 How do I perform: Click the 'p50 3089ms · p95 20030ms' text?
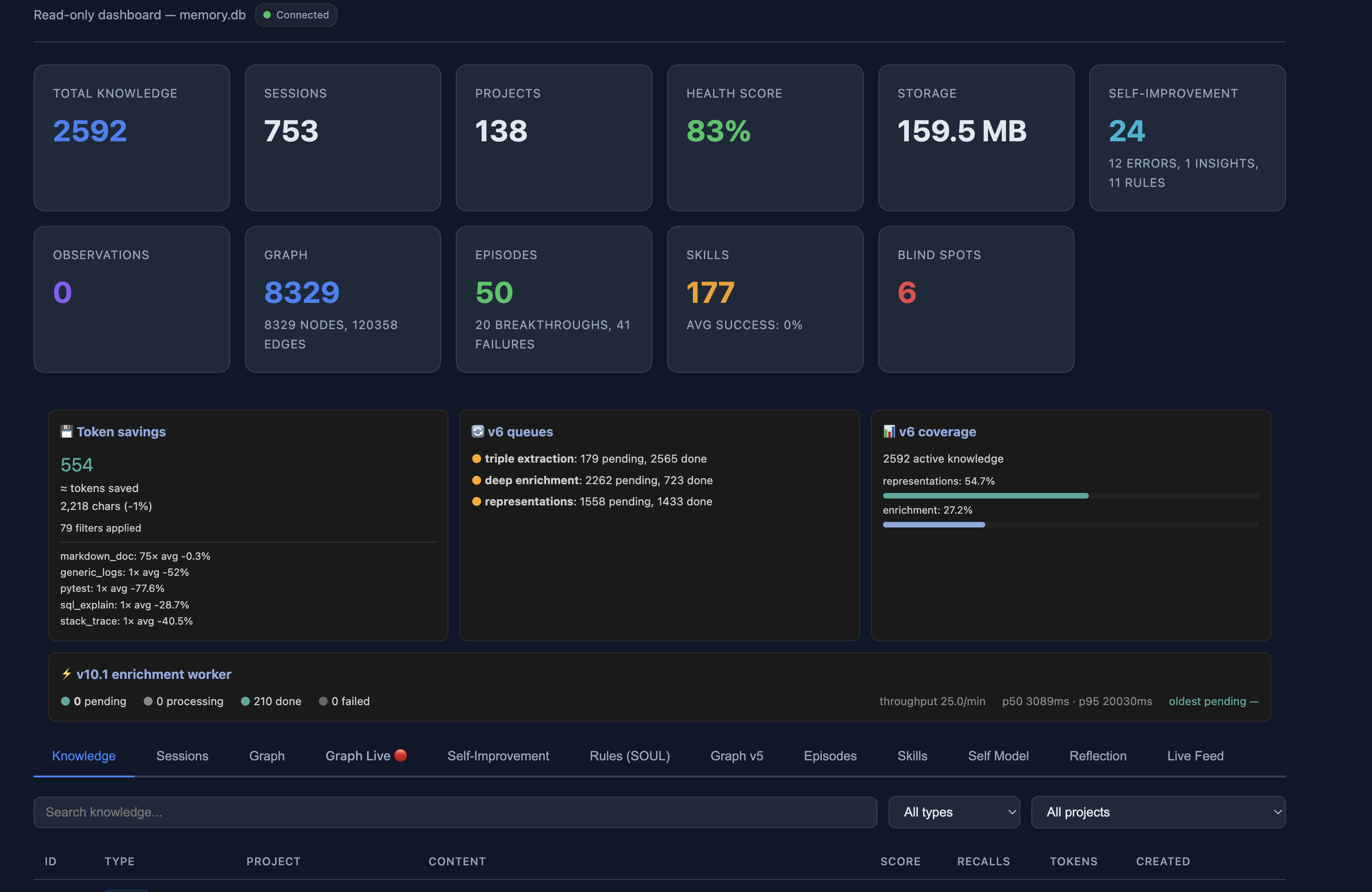point(1077,701)
